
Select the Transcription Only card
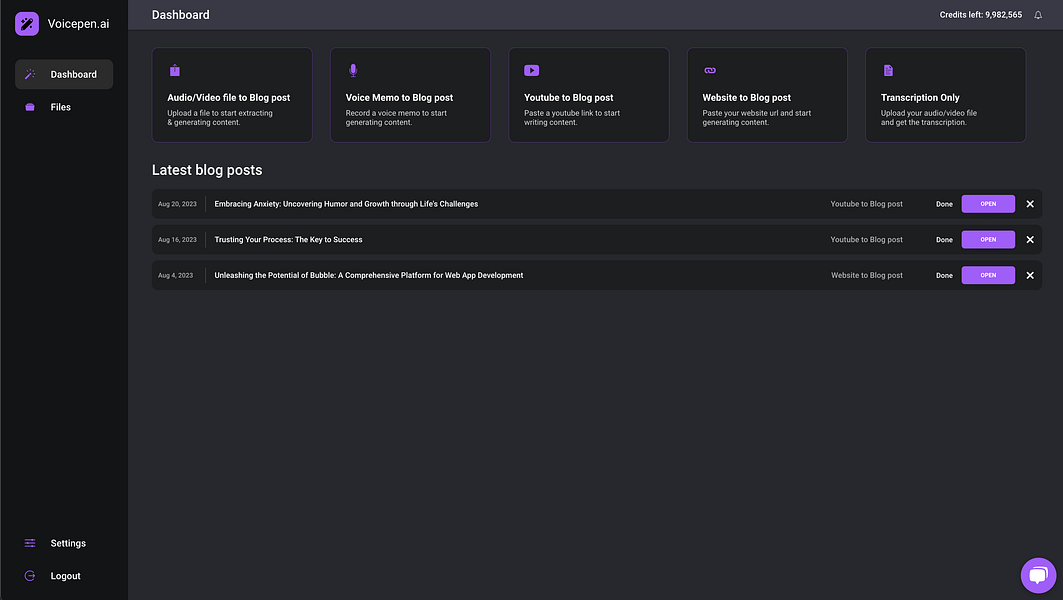pos(945,95)
